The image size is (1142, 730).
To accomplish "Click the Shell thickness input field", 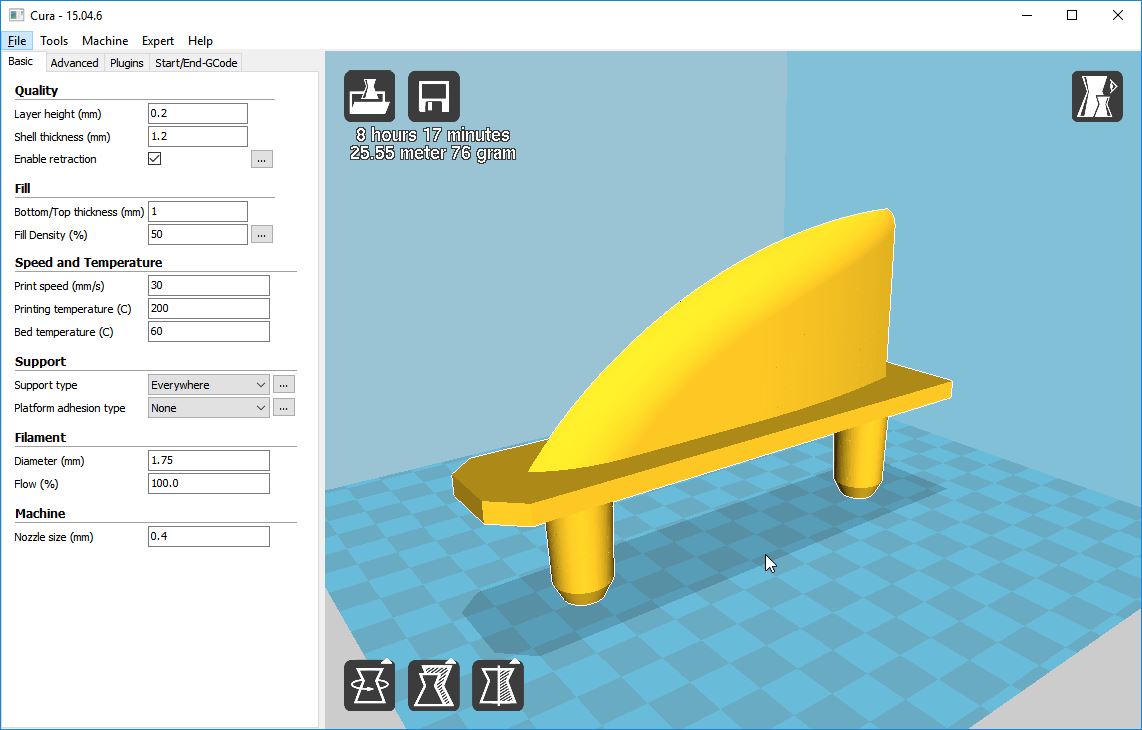I will 197,136.
